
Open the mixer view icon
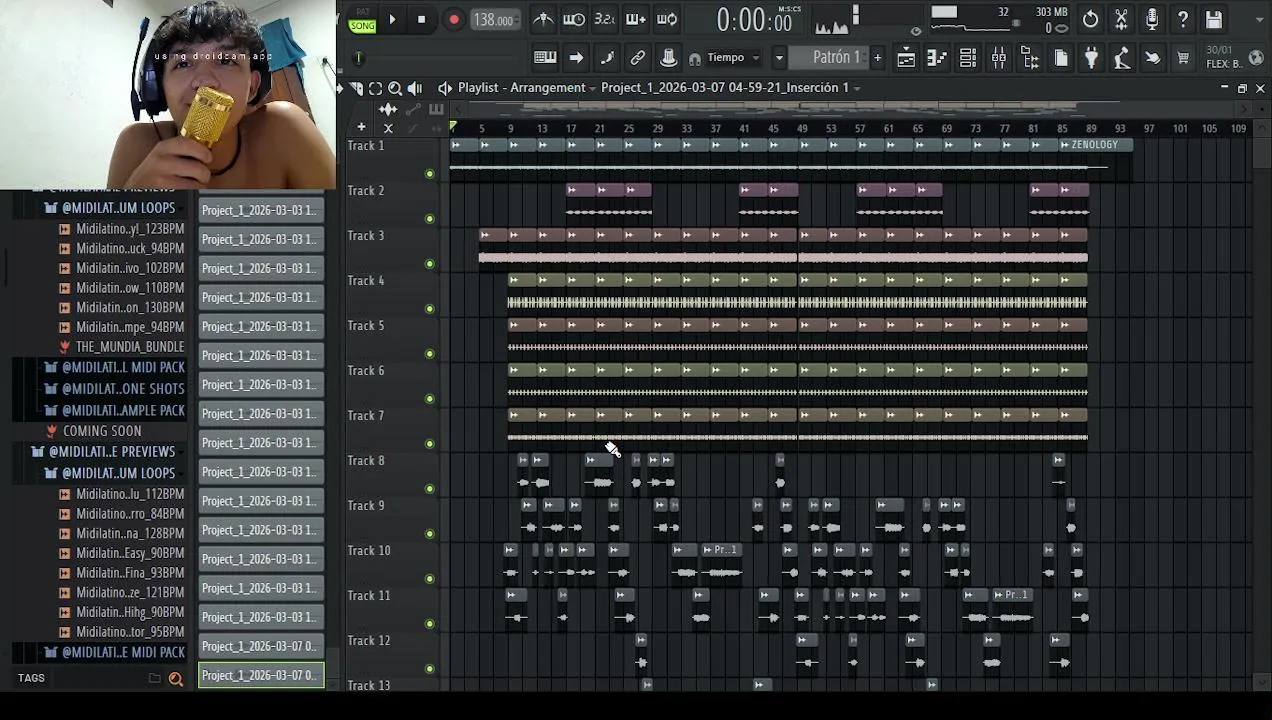[999, 58]
